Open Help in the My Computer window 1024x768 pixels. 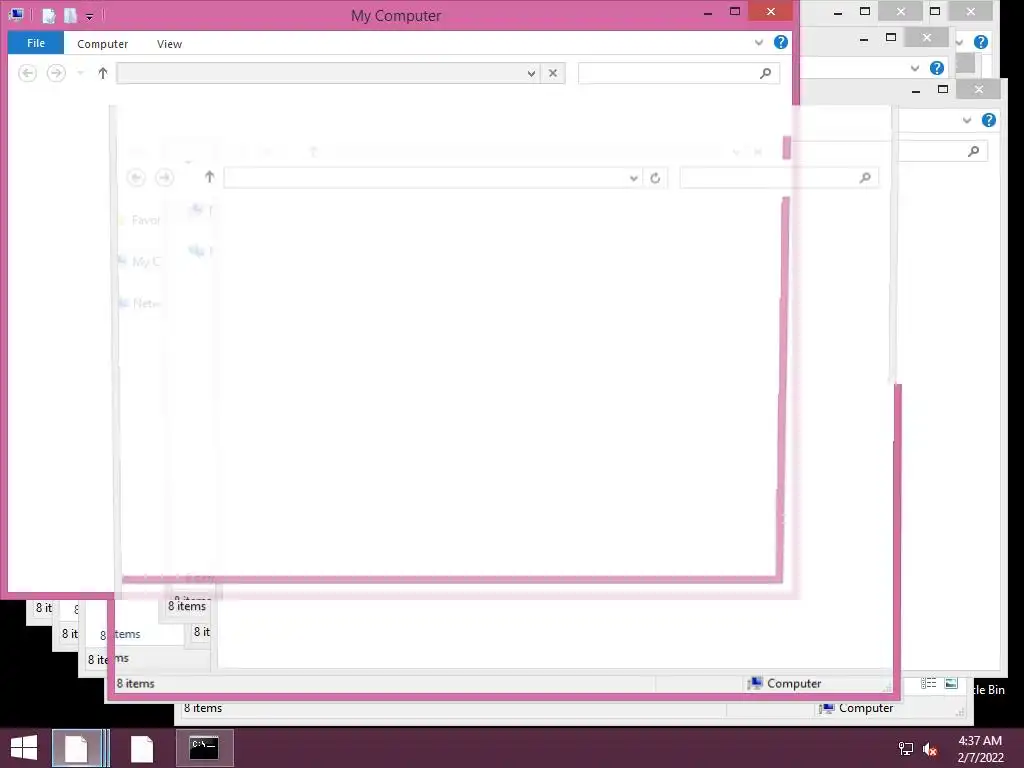780,42
